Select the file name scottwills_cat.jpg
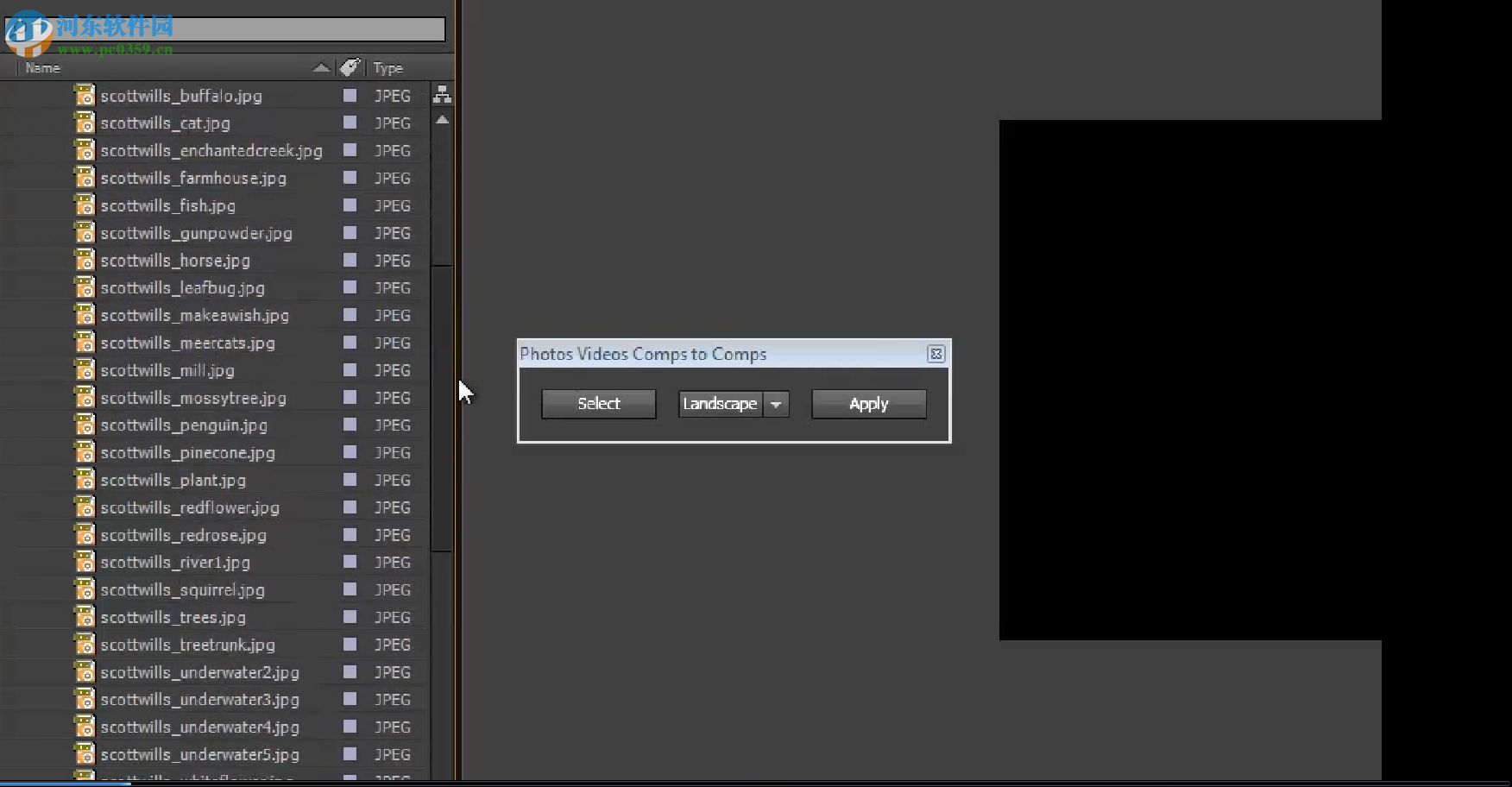The image size is (1512, 787). 166,123
